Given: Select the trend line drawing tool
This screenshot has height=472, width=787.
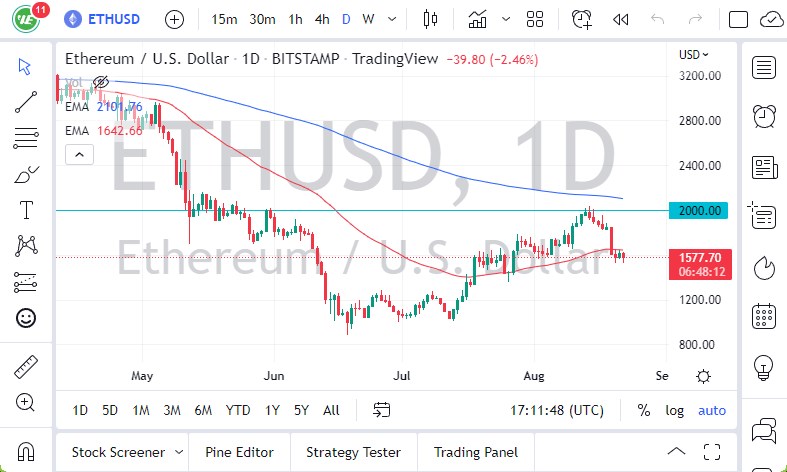Looking at the screenshot, I should (27, 101).
